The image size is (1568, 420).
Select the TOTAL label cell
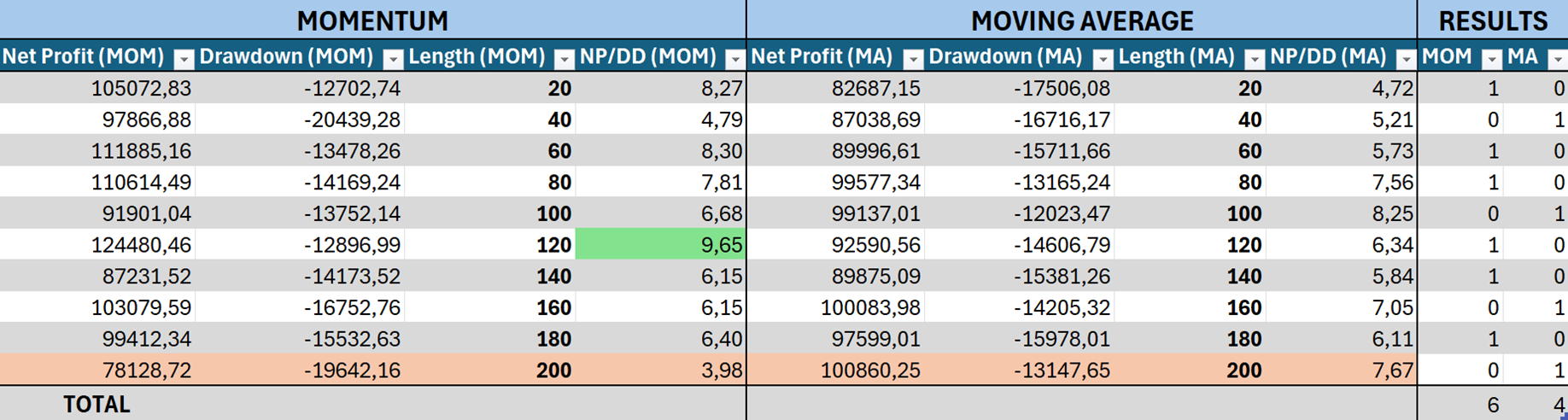click(97, 404)
